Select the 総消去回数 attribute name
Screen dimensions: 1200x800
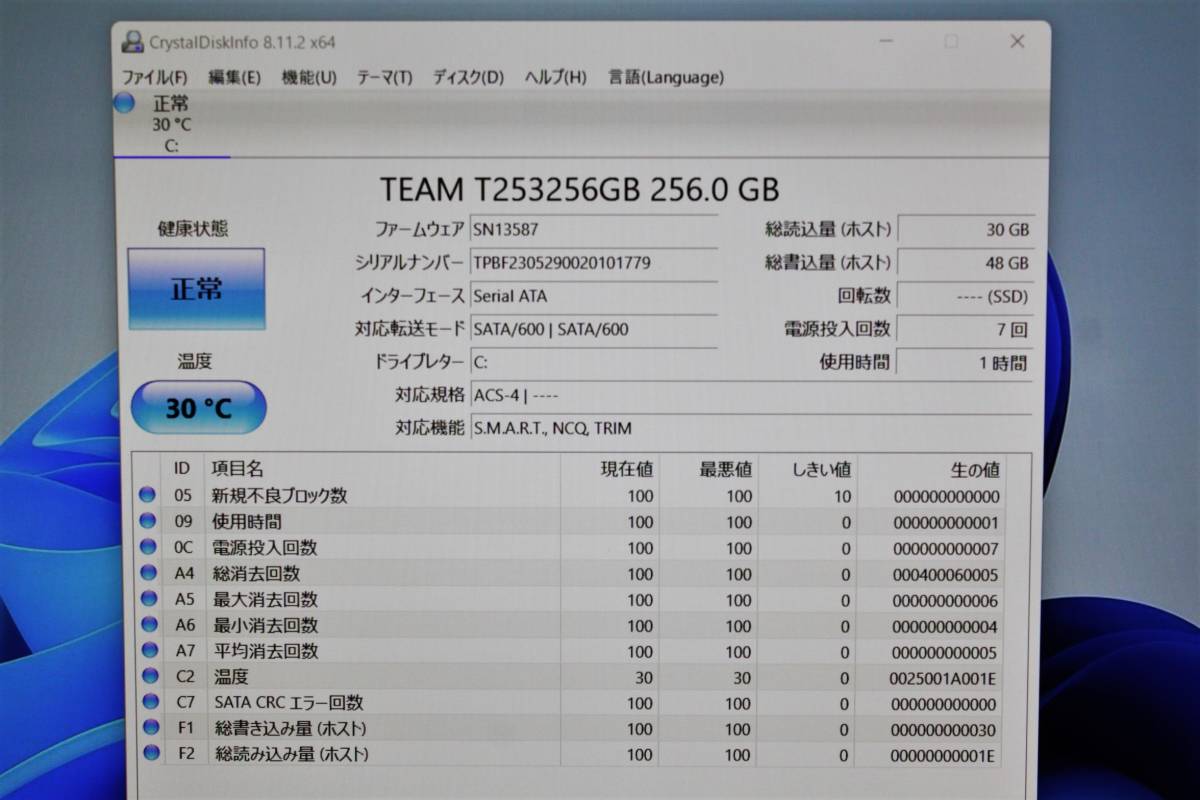[x=256, y=573]
